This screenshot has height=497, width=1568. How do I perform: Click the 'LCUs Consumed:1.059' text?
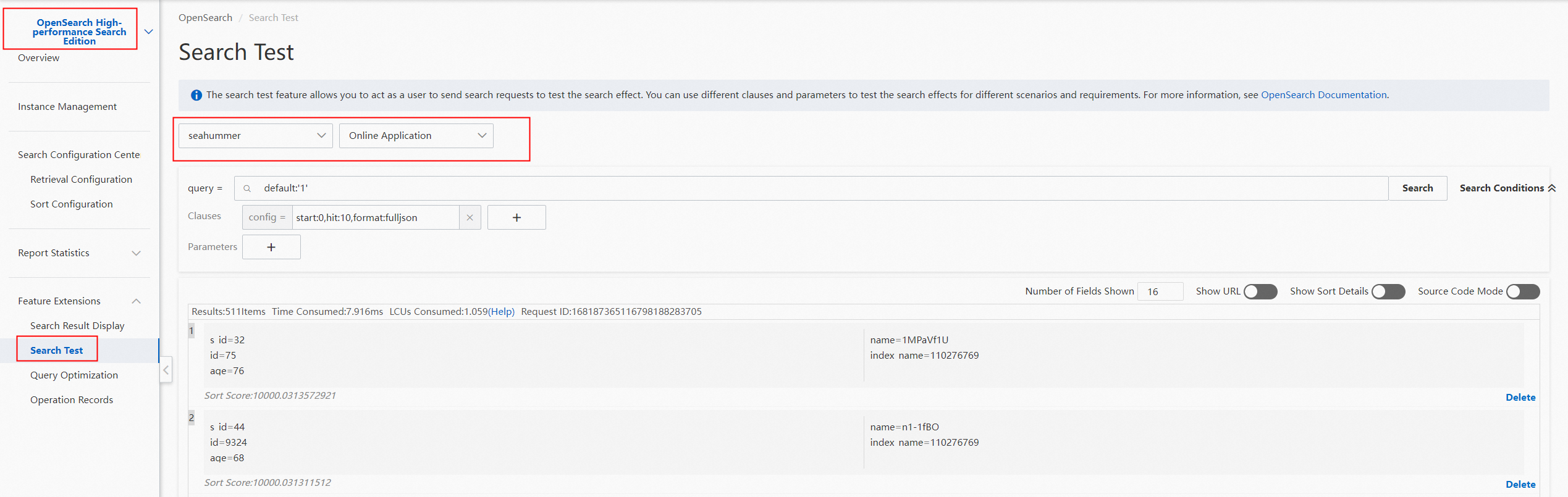tap(439, 312)
